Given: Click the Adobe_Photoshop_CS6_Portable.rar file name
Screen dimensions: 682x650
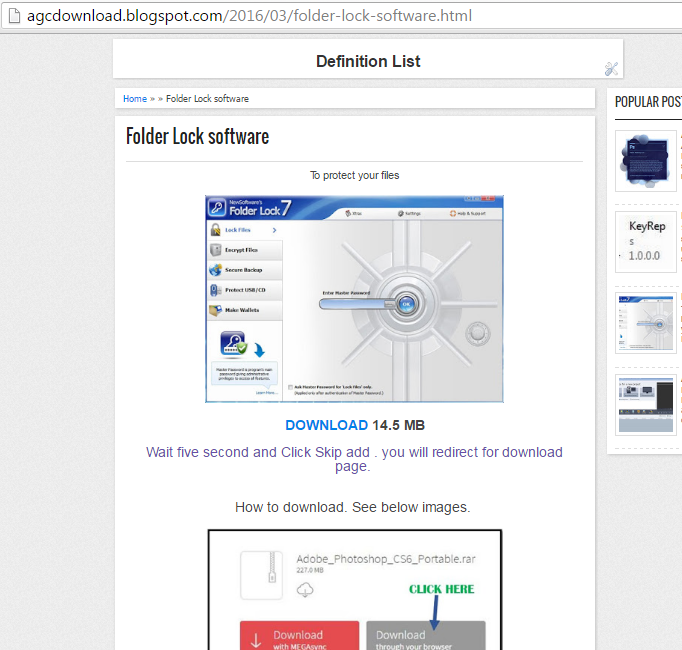Looking at the screenshot, I should click(x=386, y=559).
